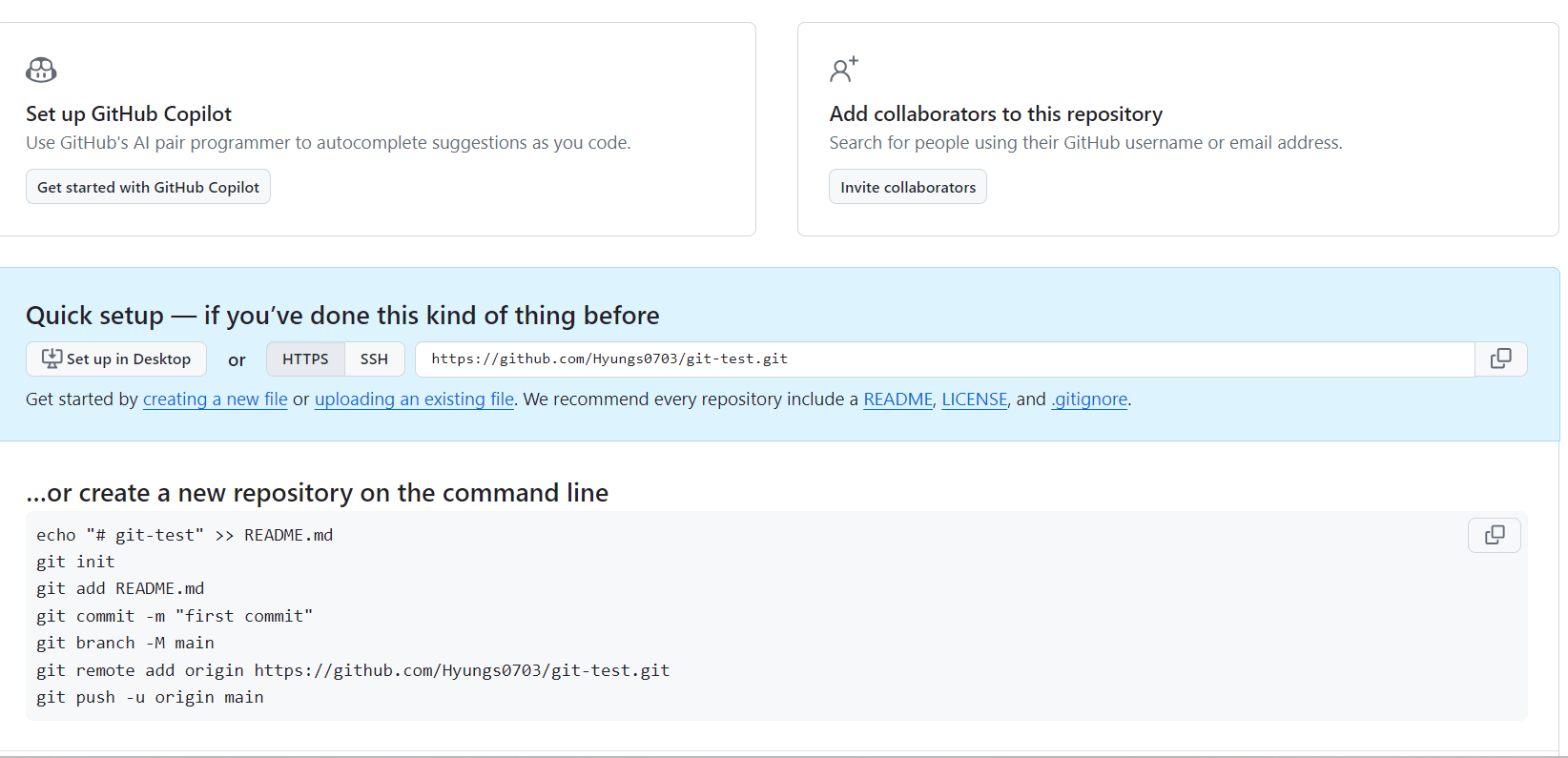The width and height of the screenshot is (1568, 758).
Task: Open the .gitignore link
Action: [x=1089, y=399]
